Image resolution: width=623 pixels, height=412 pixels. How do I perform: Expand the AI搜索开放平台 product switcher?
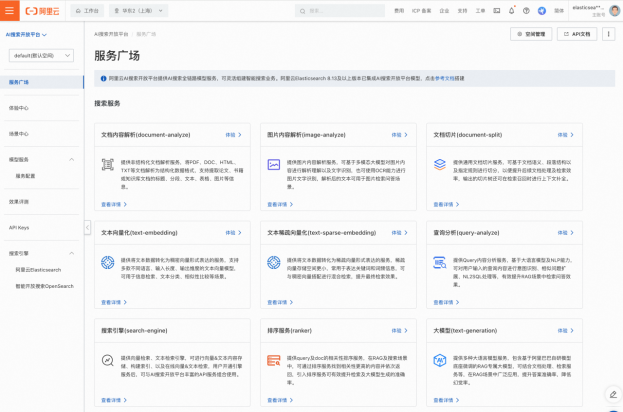(26, 35)
